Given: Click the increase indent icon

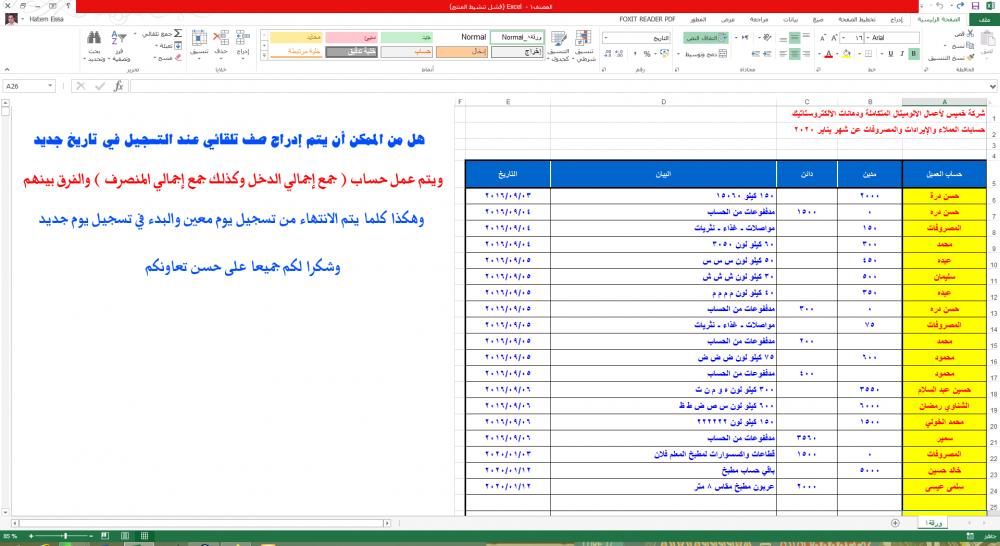Looking at the screenshot, I should click(x=755, y=54).
